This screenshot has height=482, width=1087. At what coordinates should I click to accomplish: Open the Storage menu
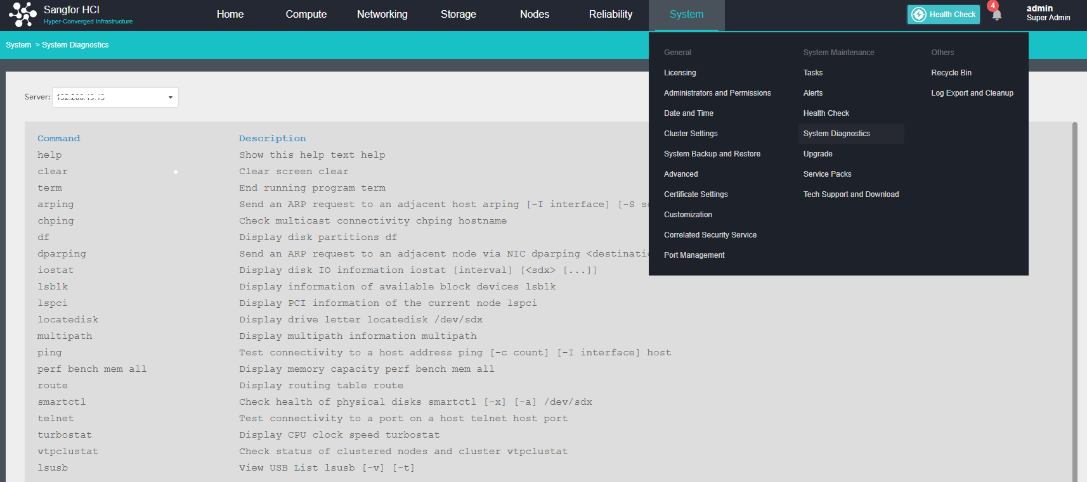pos(458,15)
